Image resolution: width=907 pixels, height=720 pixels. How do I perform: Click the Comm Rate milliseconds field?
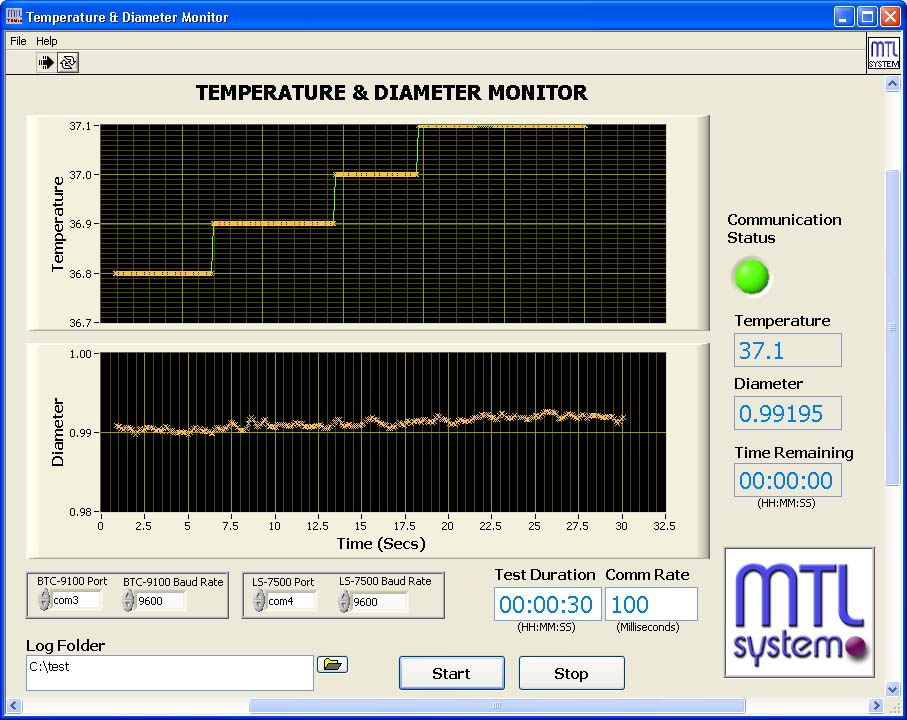[x=651, y=604]
